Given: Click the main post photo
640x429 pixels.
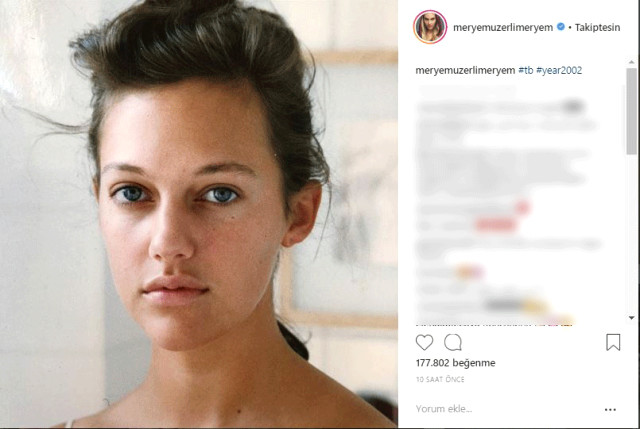Looking at the screenshot, I should pos(199,214).
